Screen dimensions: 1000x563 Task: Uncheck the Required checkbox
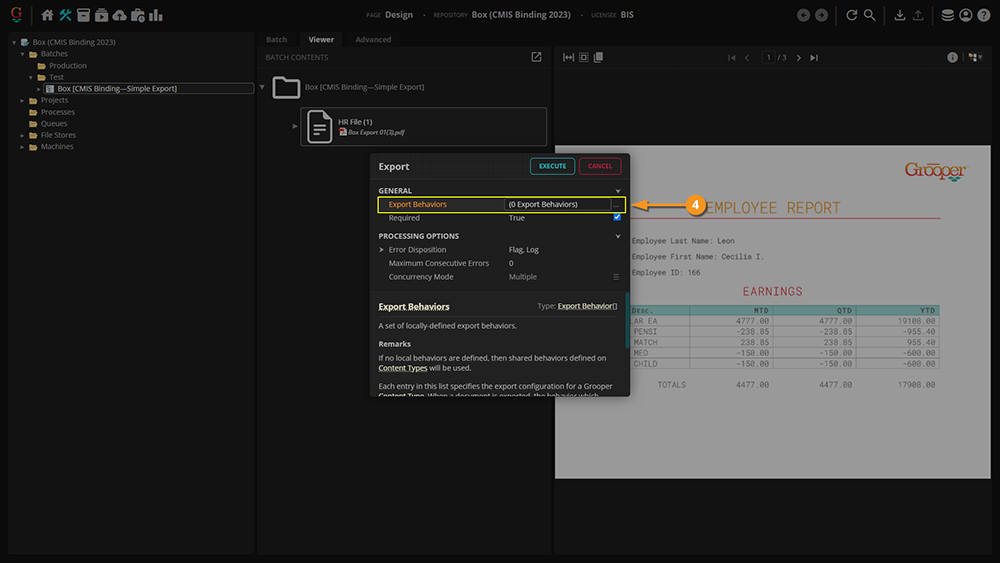[x=617, y=218]
